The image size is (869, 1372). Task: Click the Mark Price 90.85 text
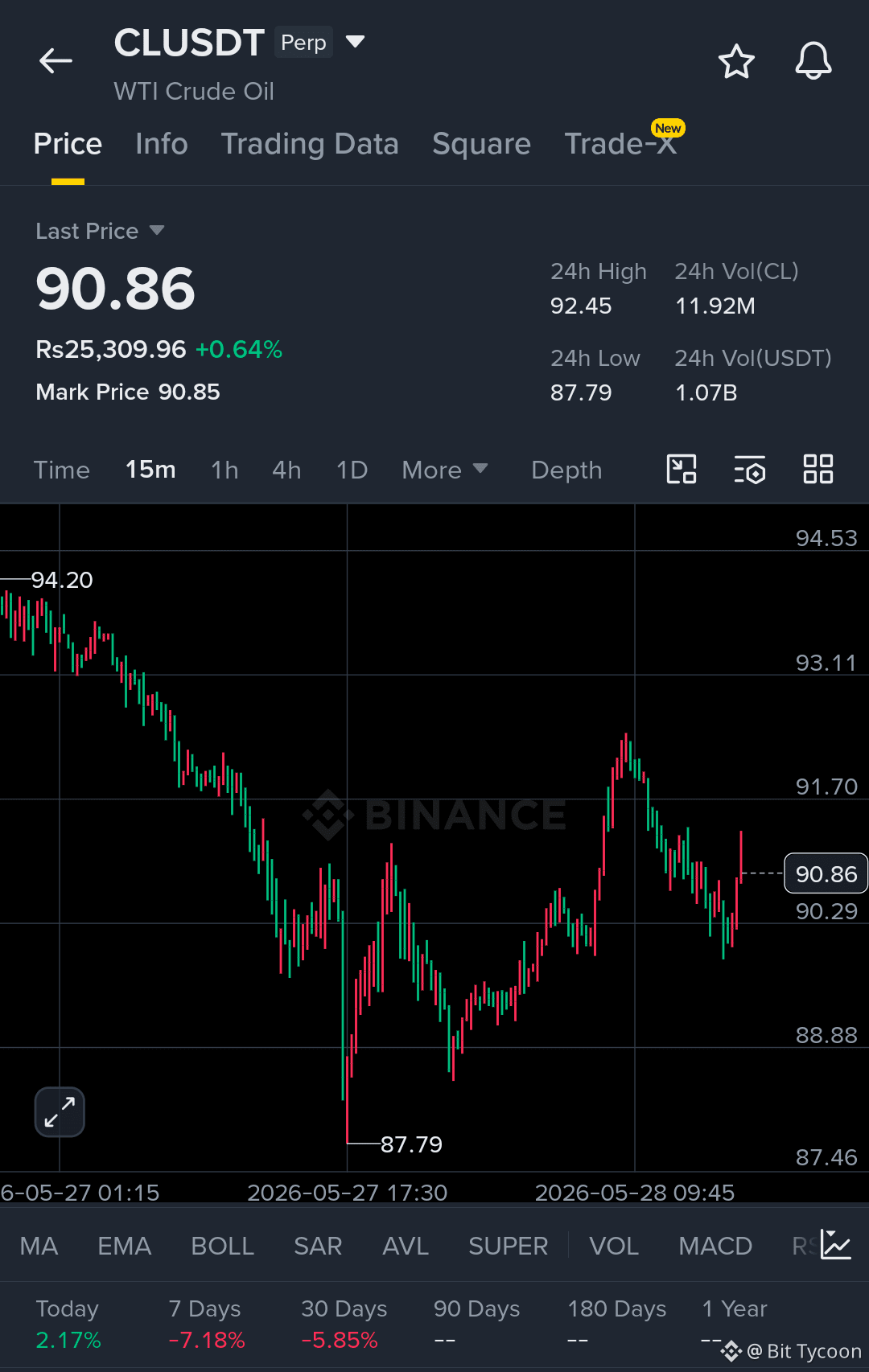[x=128, y=392]
